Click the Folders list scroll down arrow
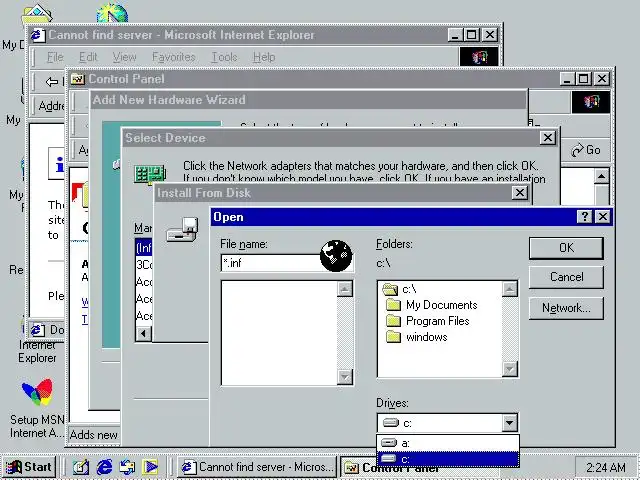Viewport: 640px width, 480px height. tap(509, 369)
